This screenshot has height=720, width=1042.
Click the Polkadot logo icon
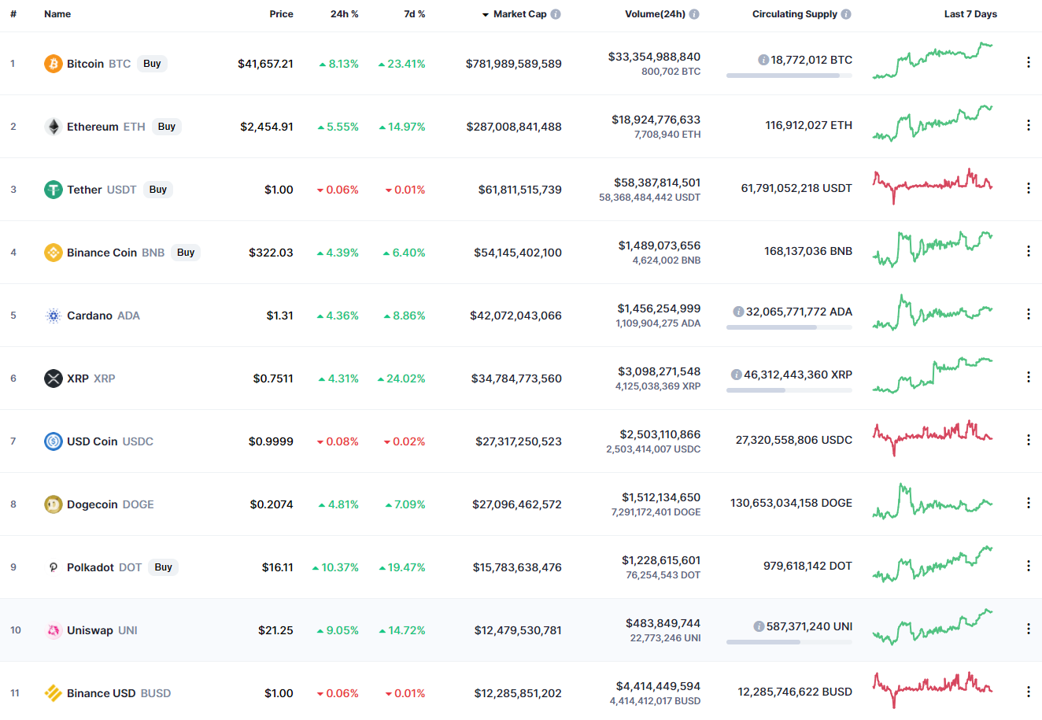(x=53, y=567)
